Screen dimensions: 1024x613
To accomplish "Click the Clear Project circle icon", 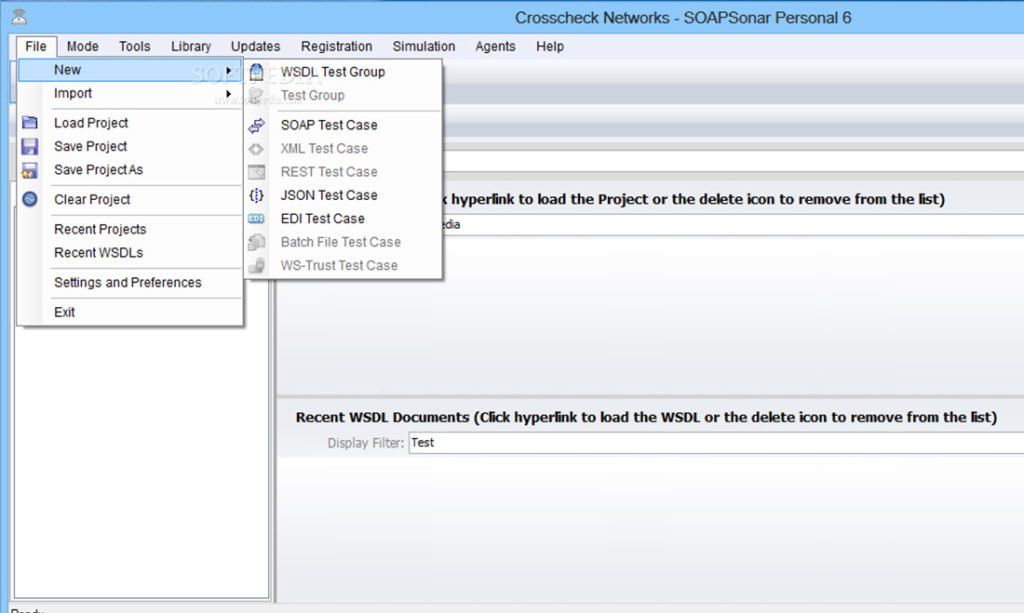I will pos(29,199).
